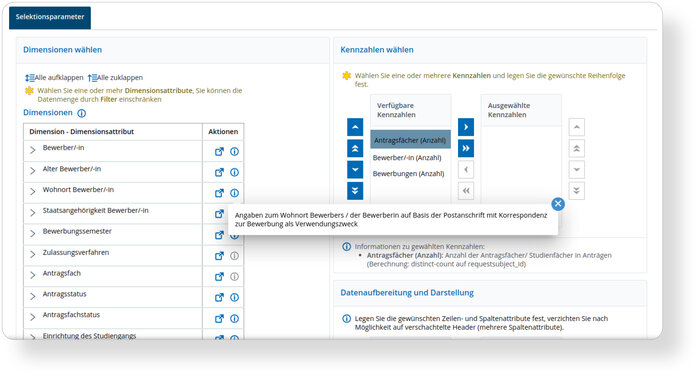700x377 pixels.
Task: Expand the Staatsangehörigkeit Bewerber/-in row
Action: click(33, 213)
